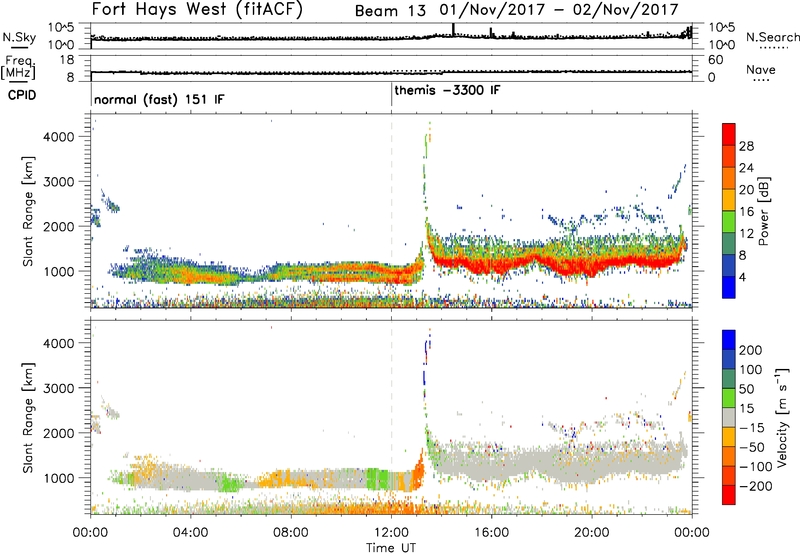Viewport: 800px width, 554px height.
Task: Click the date range '01/Nov/2017 - 02/Nov/2017'
Action: [x=559, y=10]
